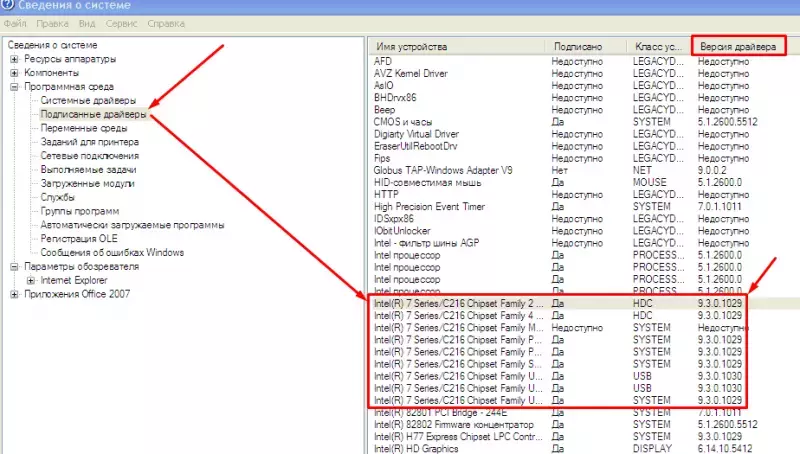This screenshot has height=454, width=800.
Task: Select Загруженные модули in the tree
Action: tap(87, 183)
